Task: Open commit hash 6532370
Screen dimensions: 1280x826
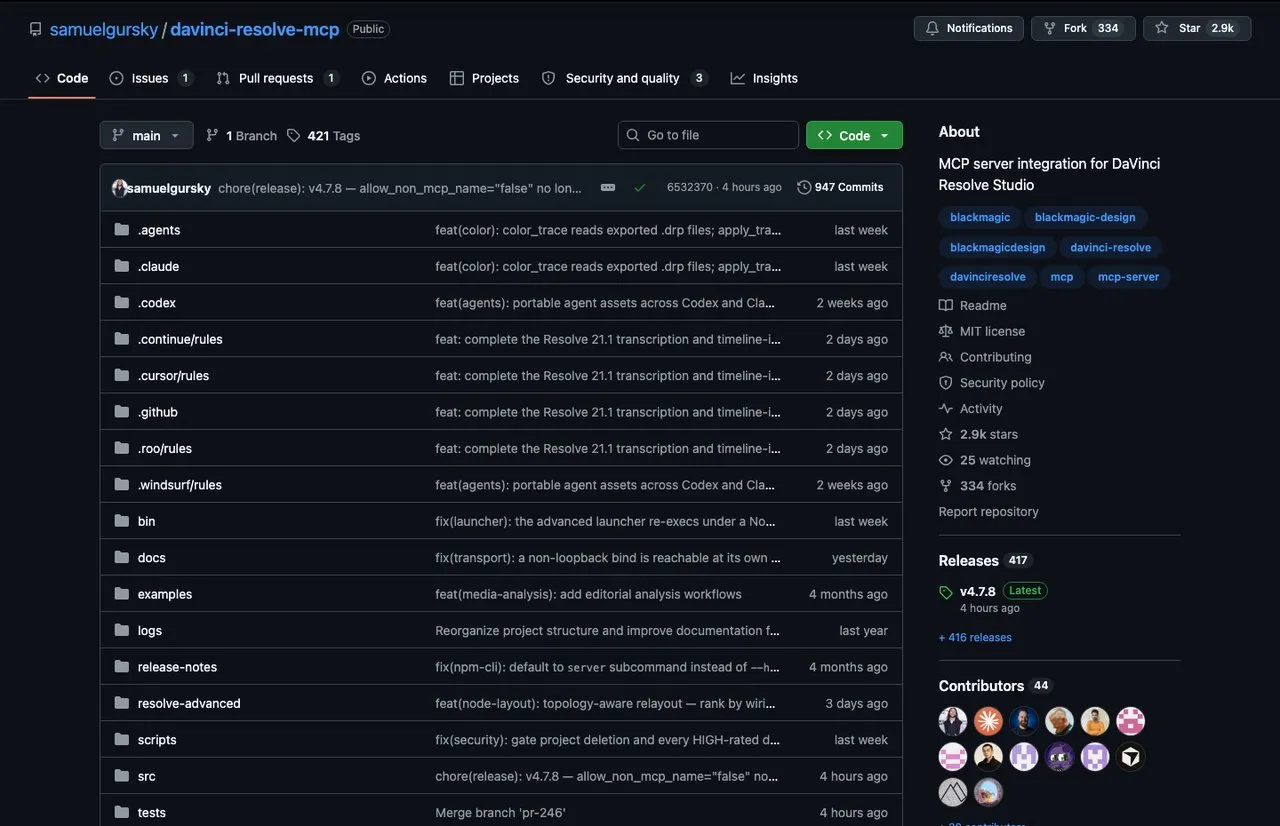Action: 690,187
